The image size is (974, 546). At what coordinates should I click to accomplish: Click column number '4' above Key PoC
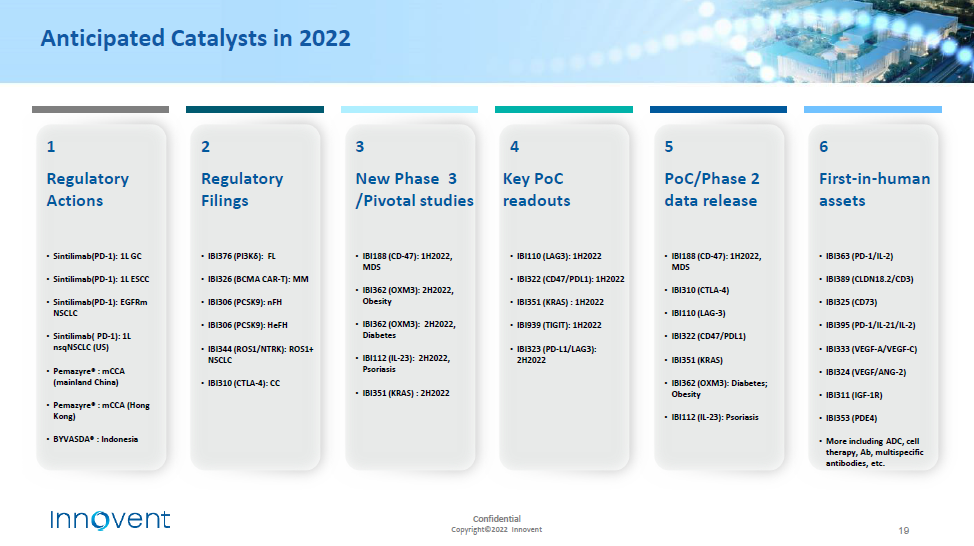(514, 147)
